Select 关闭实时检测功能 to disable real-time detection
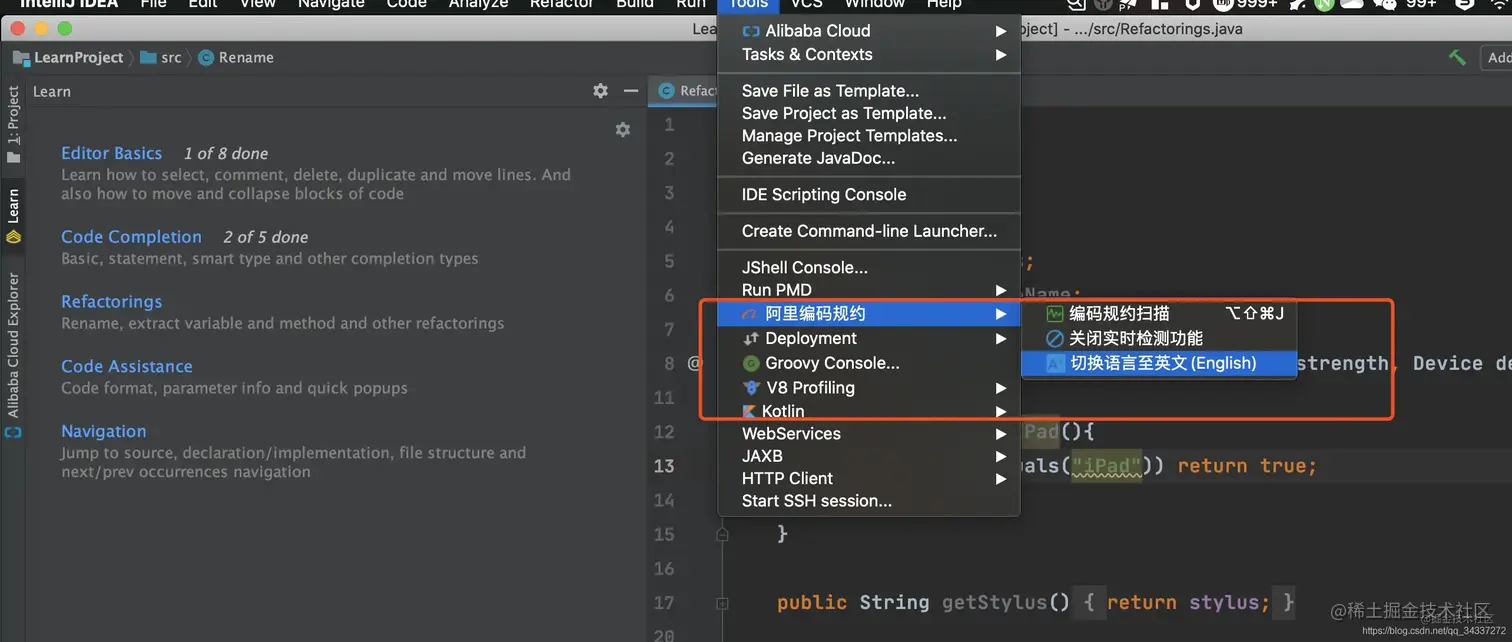The height and width of the screenshot is (642, 1512). click(1159, 338)
